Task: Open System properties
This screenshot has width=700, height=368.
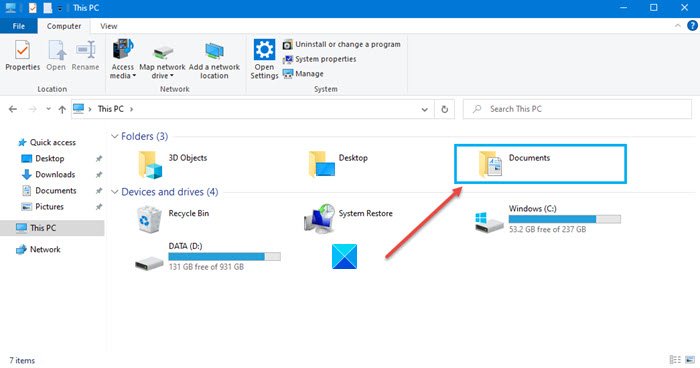Action: coord(320,59)
